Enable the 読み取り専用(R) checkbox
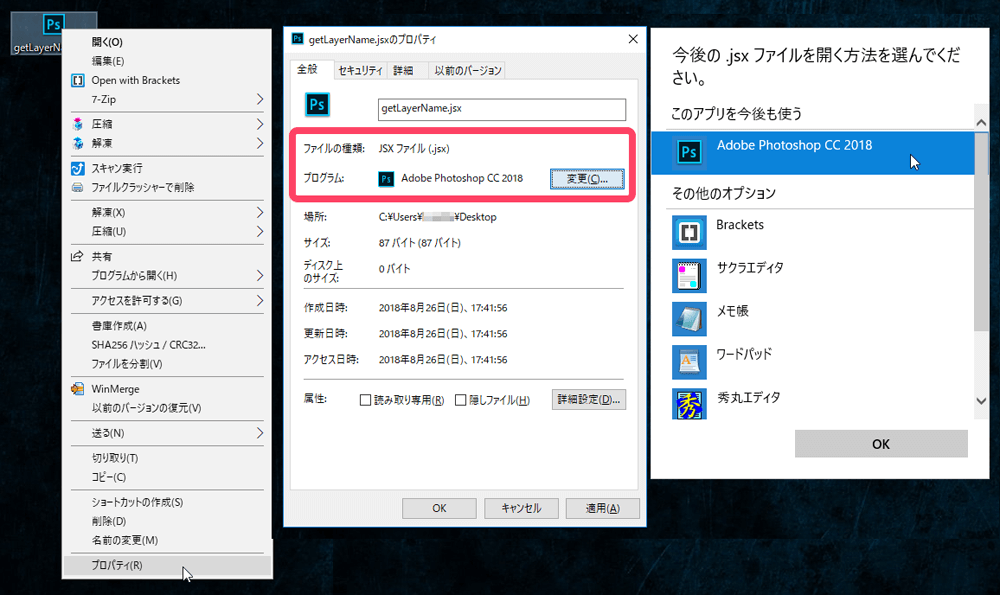The height and width of the screenshot is (595, 1000). (x=365, y=400)
